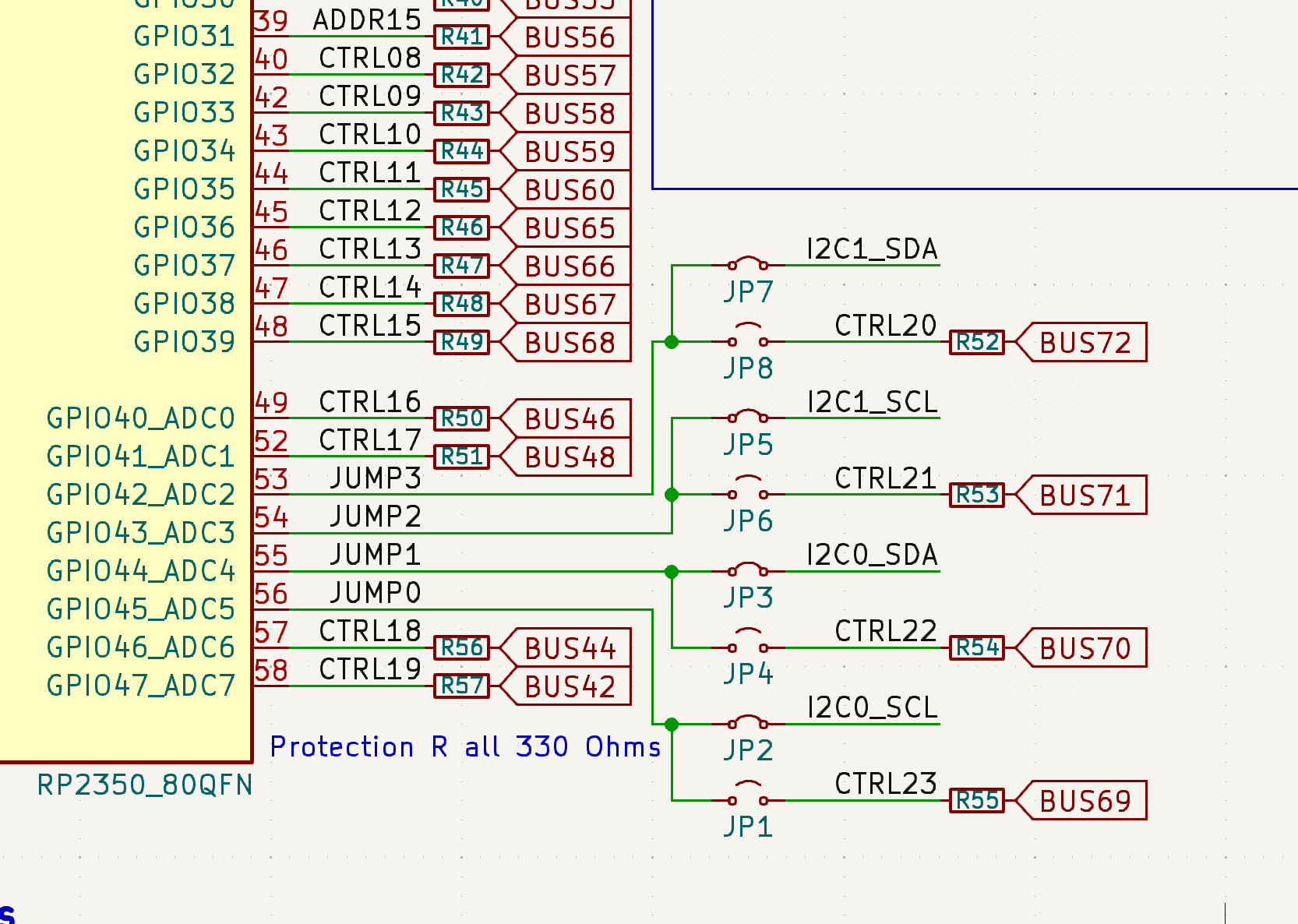Pick resistor R57 next to BUS42

click(461, 686)
